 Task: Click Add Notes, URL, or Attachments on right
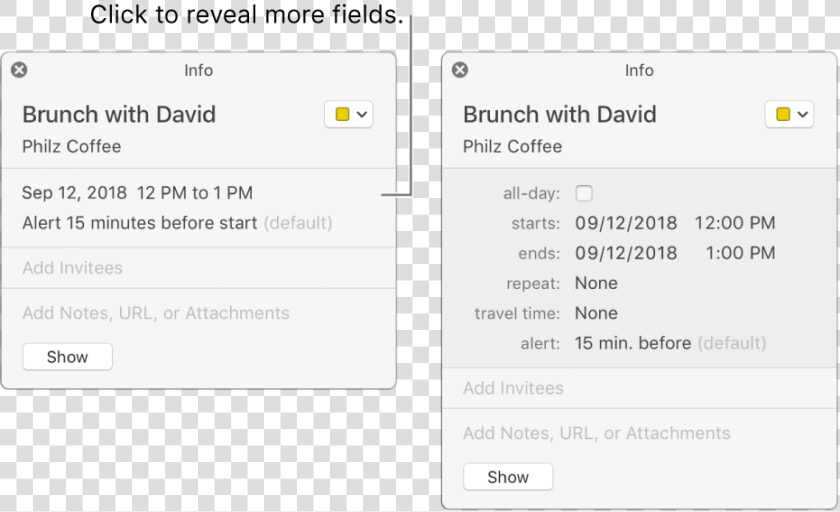coord(597,433)
